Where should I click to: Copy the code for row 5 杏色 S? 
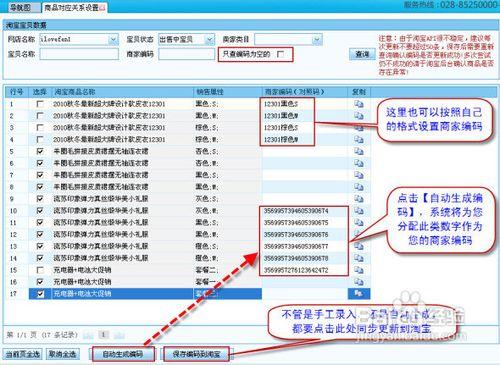[359, 152]
